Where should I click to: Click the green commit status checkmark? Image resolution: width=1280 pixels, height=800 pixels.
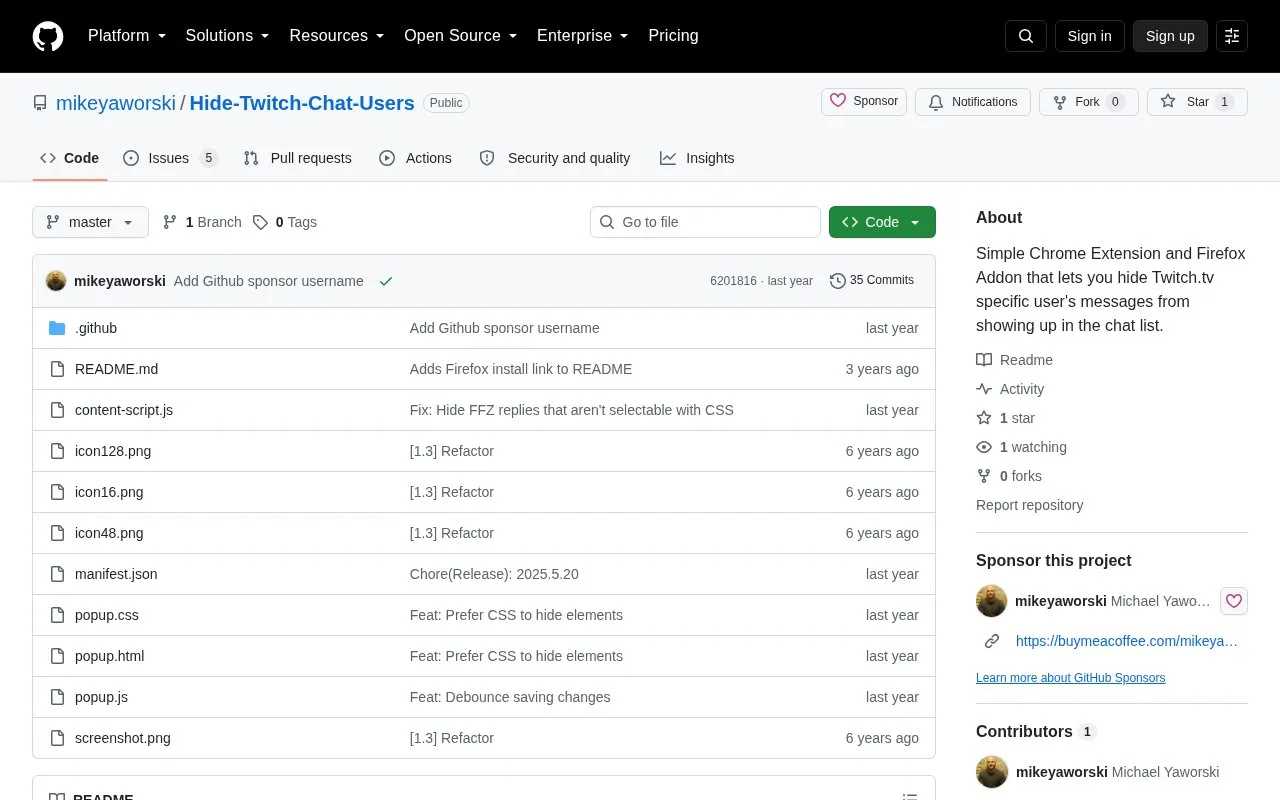(x=386, y=281)
